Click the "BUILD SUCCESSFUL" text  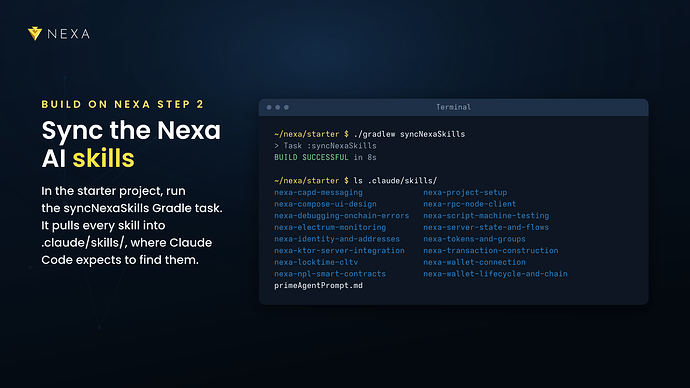click(311, 157)
